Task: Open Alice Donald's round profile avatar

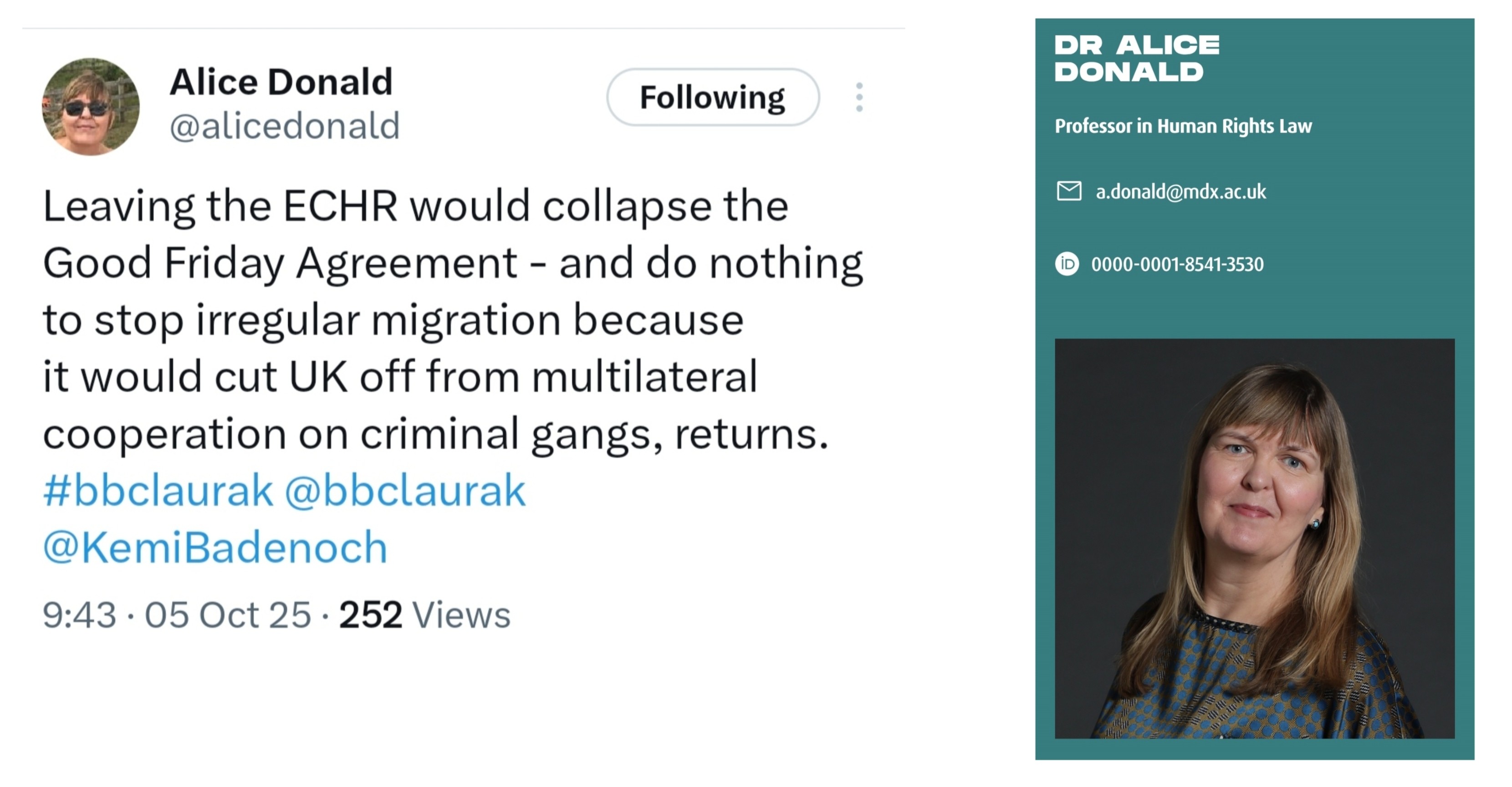Action: [91, 107]
